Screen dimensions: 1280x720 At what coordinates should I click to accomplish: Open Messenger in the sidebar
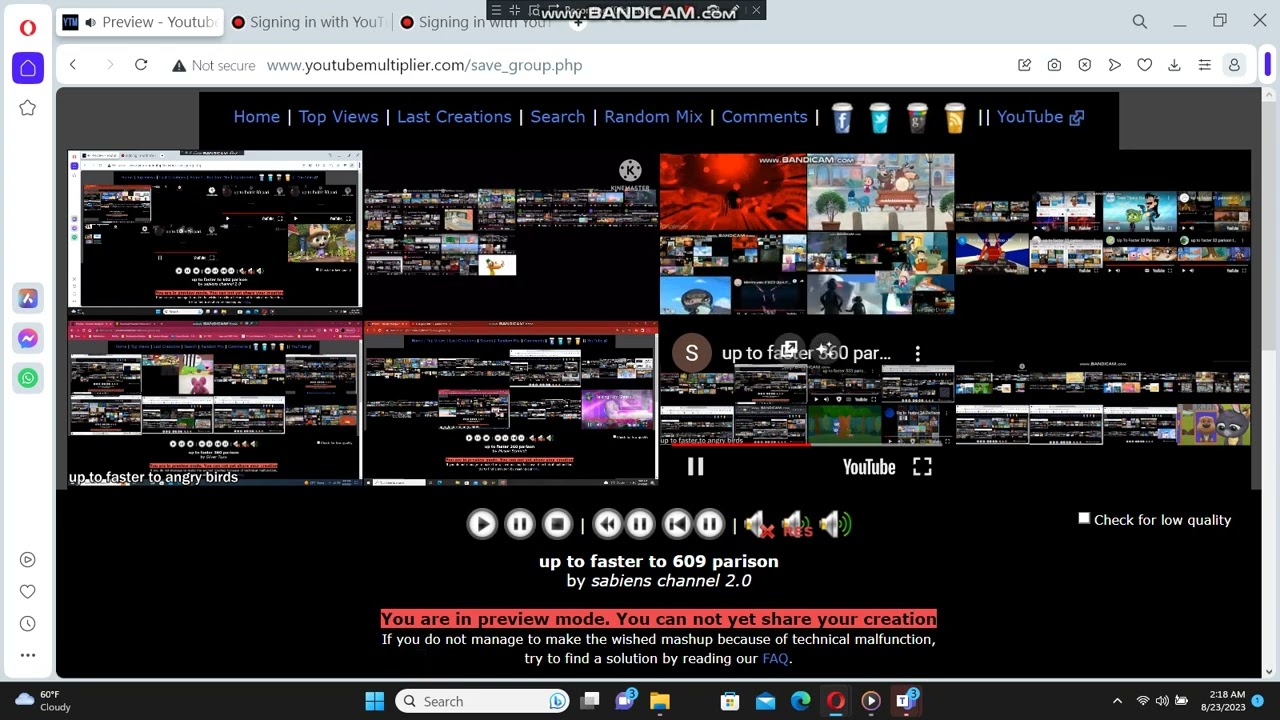coord(28,339)
